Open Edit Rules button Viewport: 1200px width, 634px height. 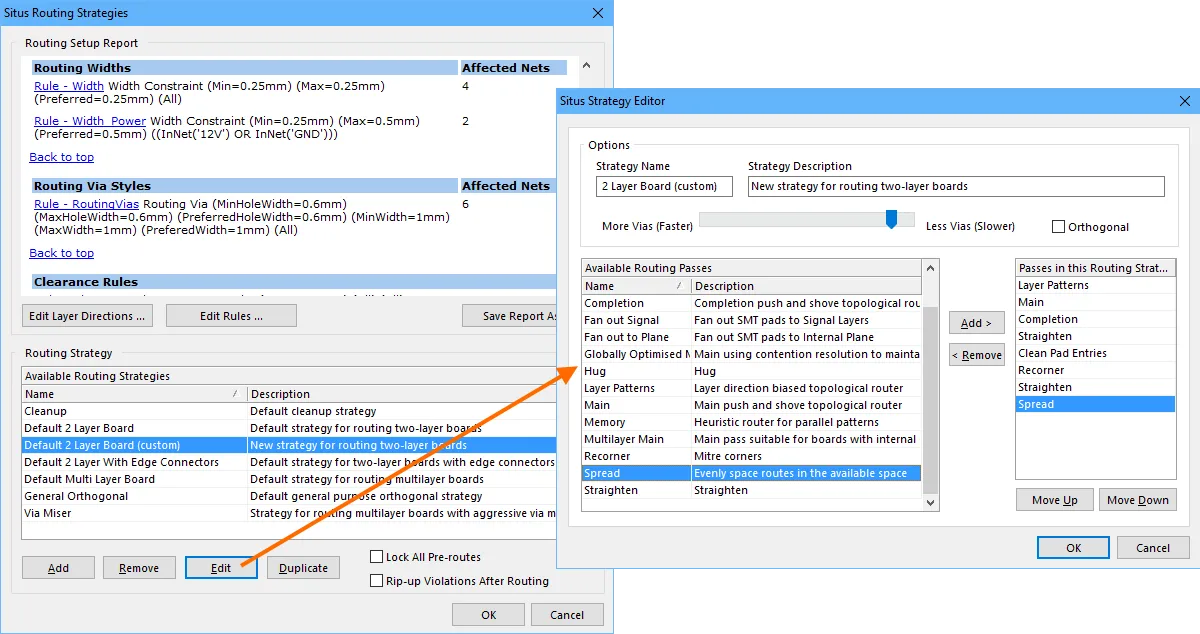(x=231, y=316)
